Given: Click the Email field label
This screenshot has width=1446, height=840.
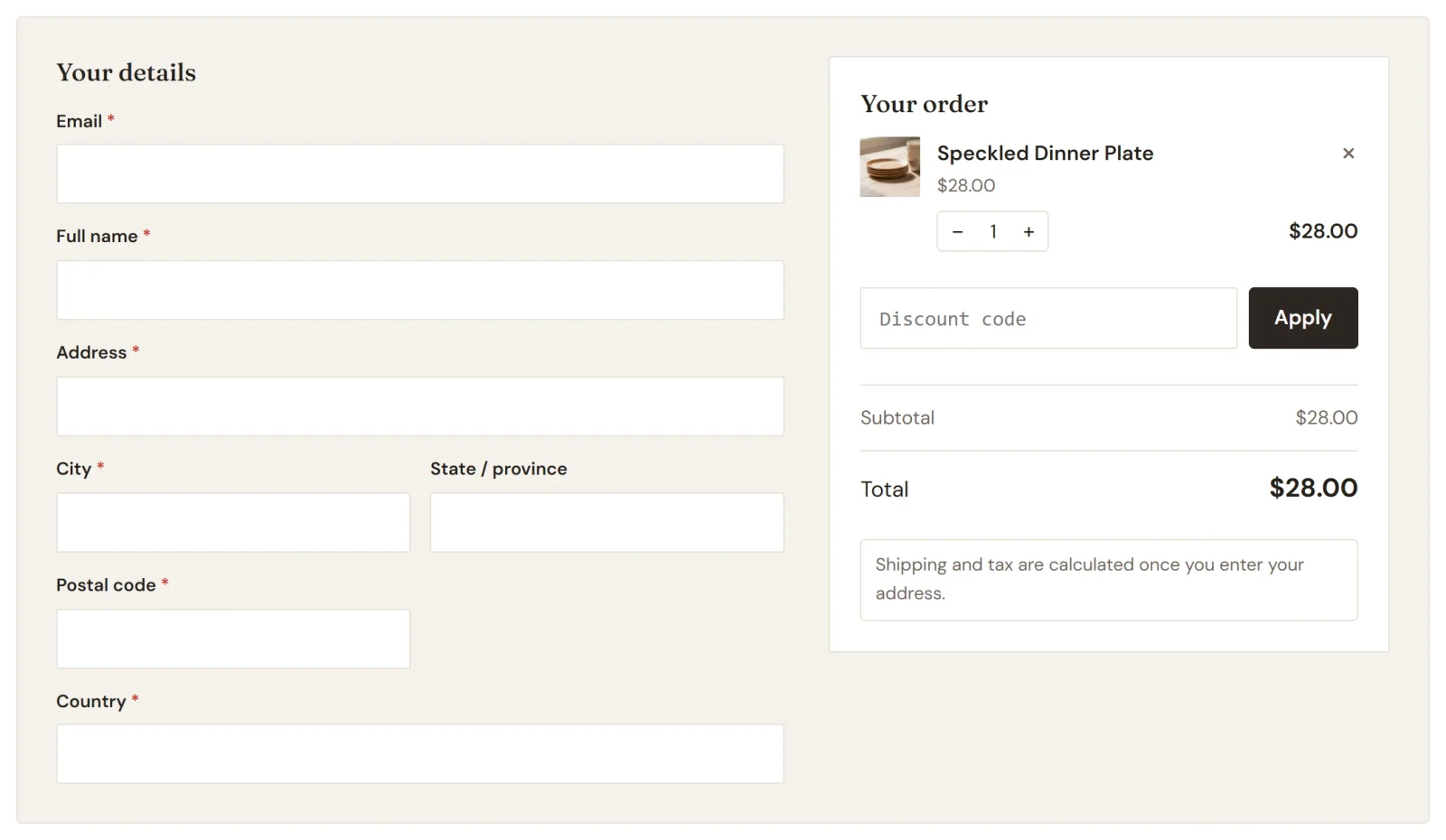Looking at the screenshot, I should [x=80, y=121].
